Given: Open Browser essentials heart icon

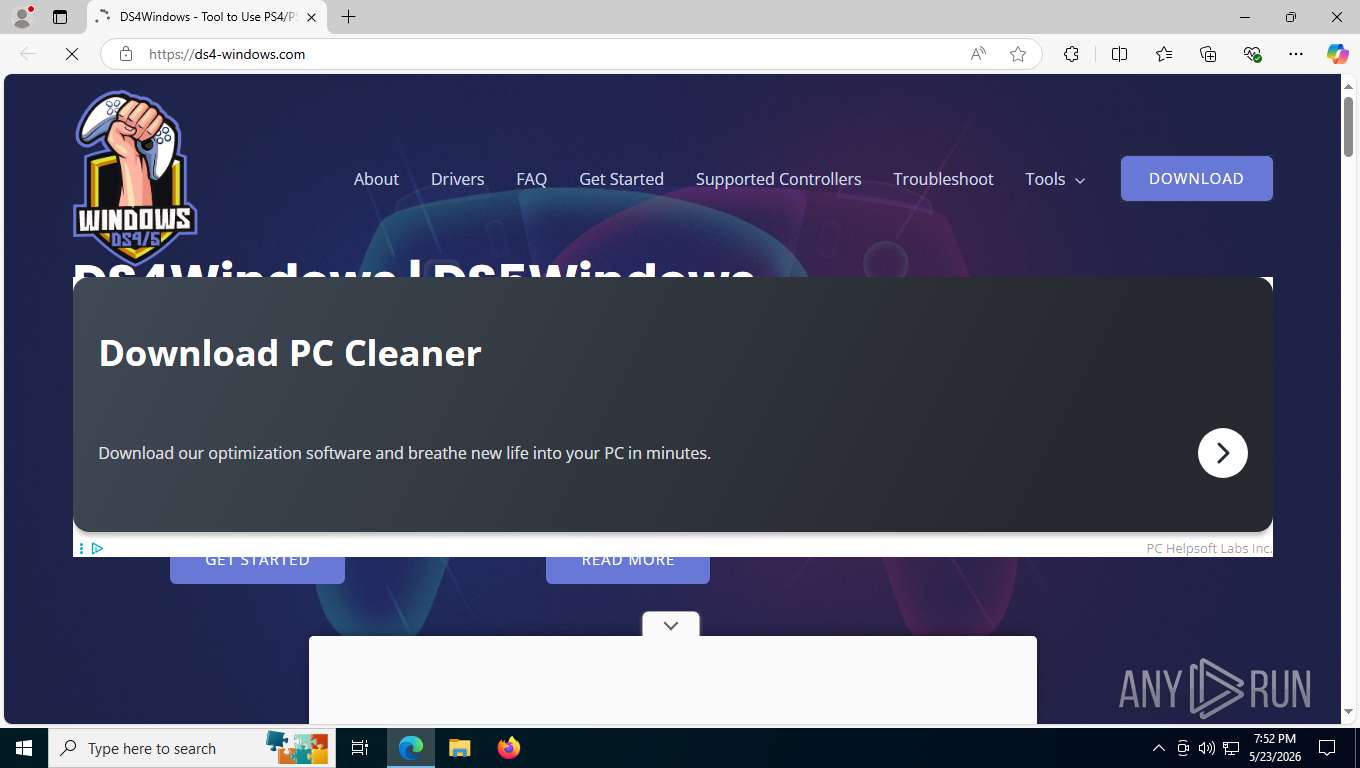Looking at the screenshot, I should tap(1252, 54).
